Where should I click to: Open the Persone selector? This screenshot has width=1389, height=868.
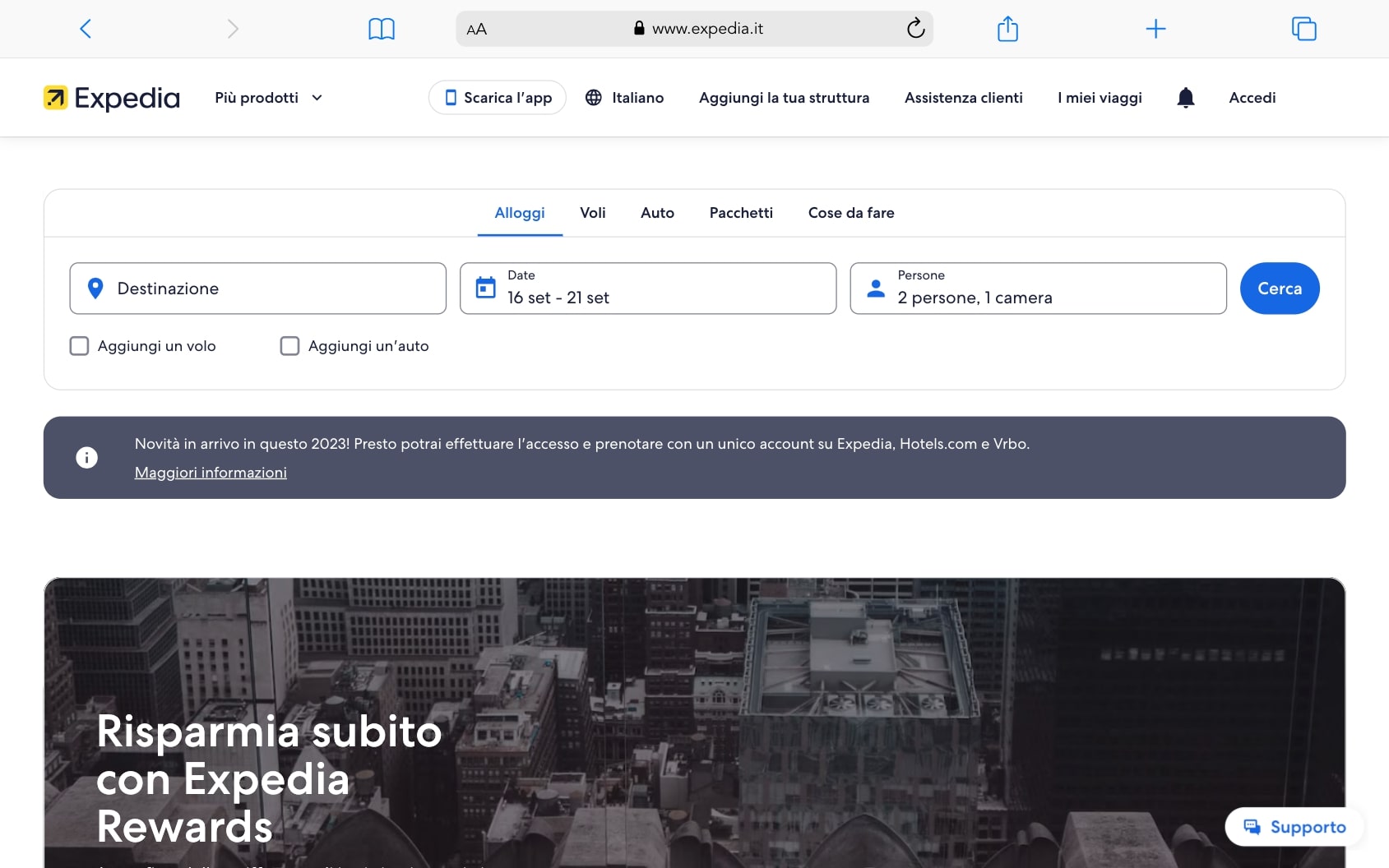tap(1038, 289)
